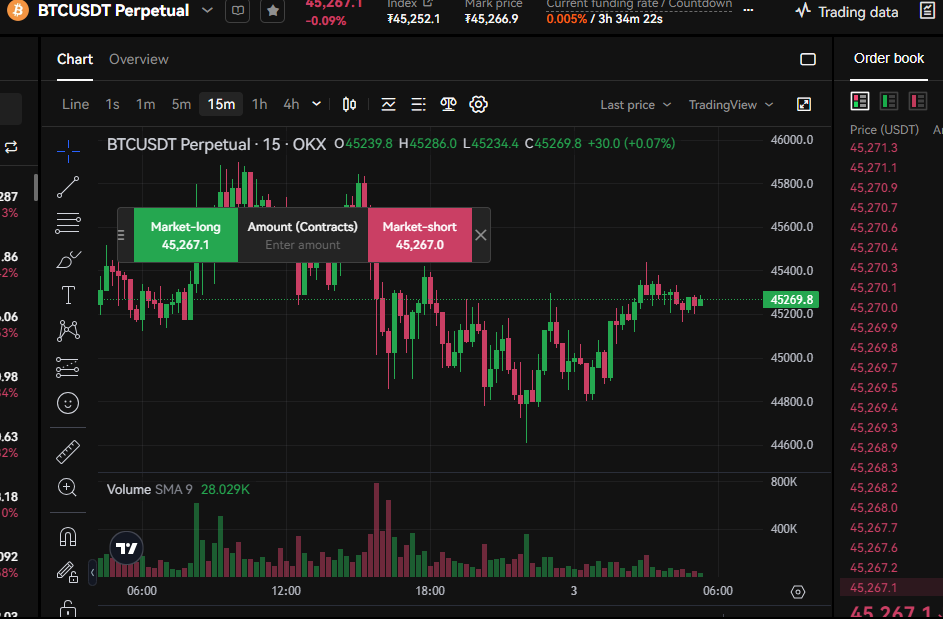Click the zoom in tool

pos(67,487)
